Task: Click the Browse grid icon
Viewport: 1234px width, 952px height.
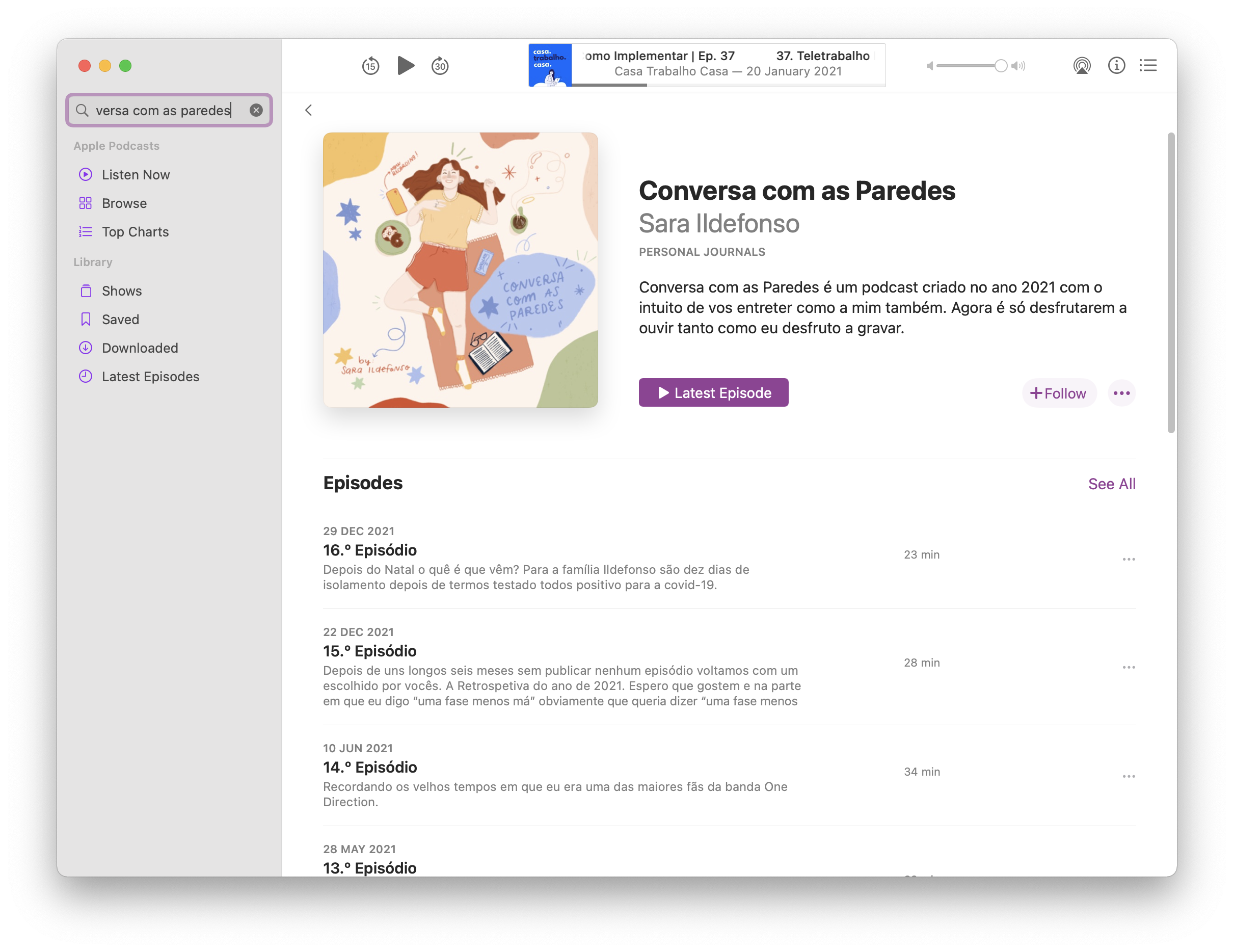Action: click(85, 203)
